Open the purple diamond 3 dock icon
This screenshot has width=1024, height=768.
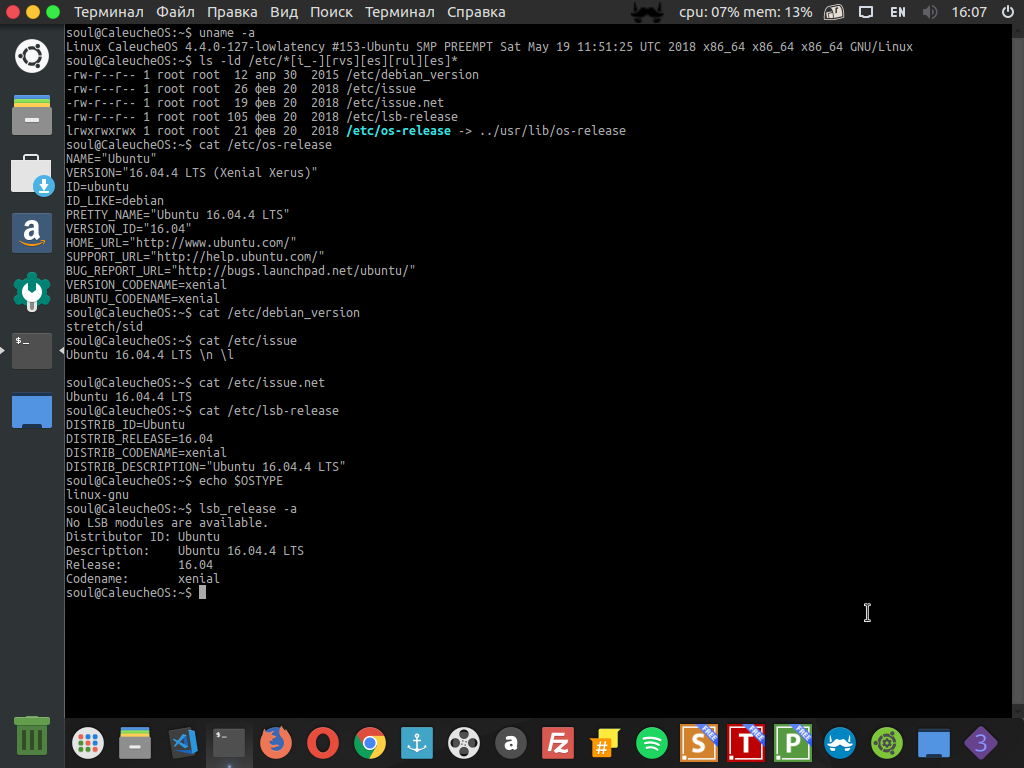tap(981, 743)
